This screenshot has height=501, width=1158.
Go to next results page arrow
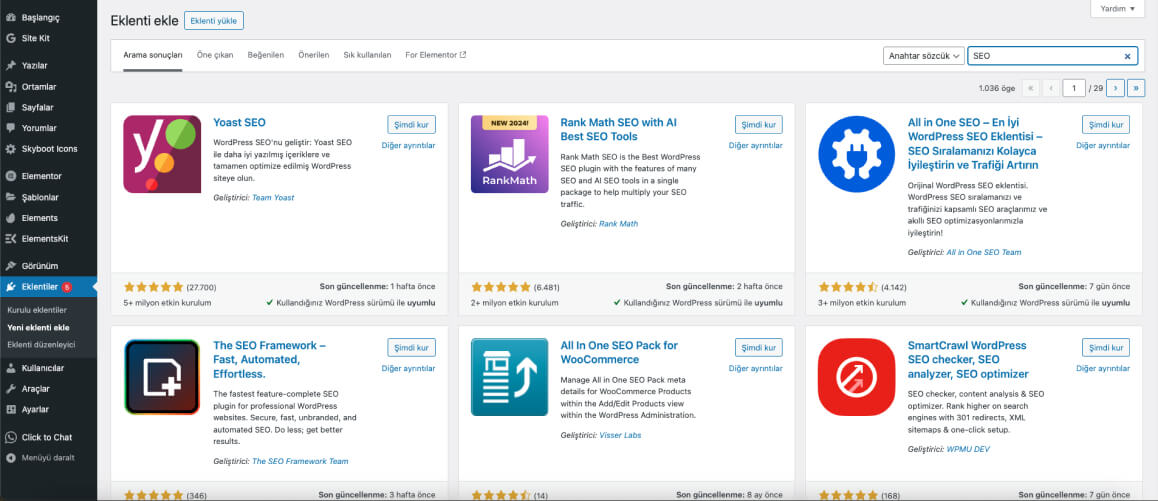click(x=1115, y=88)
